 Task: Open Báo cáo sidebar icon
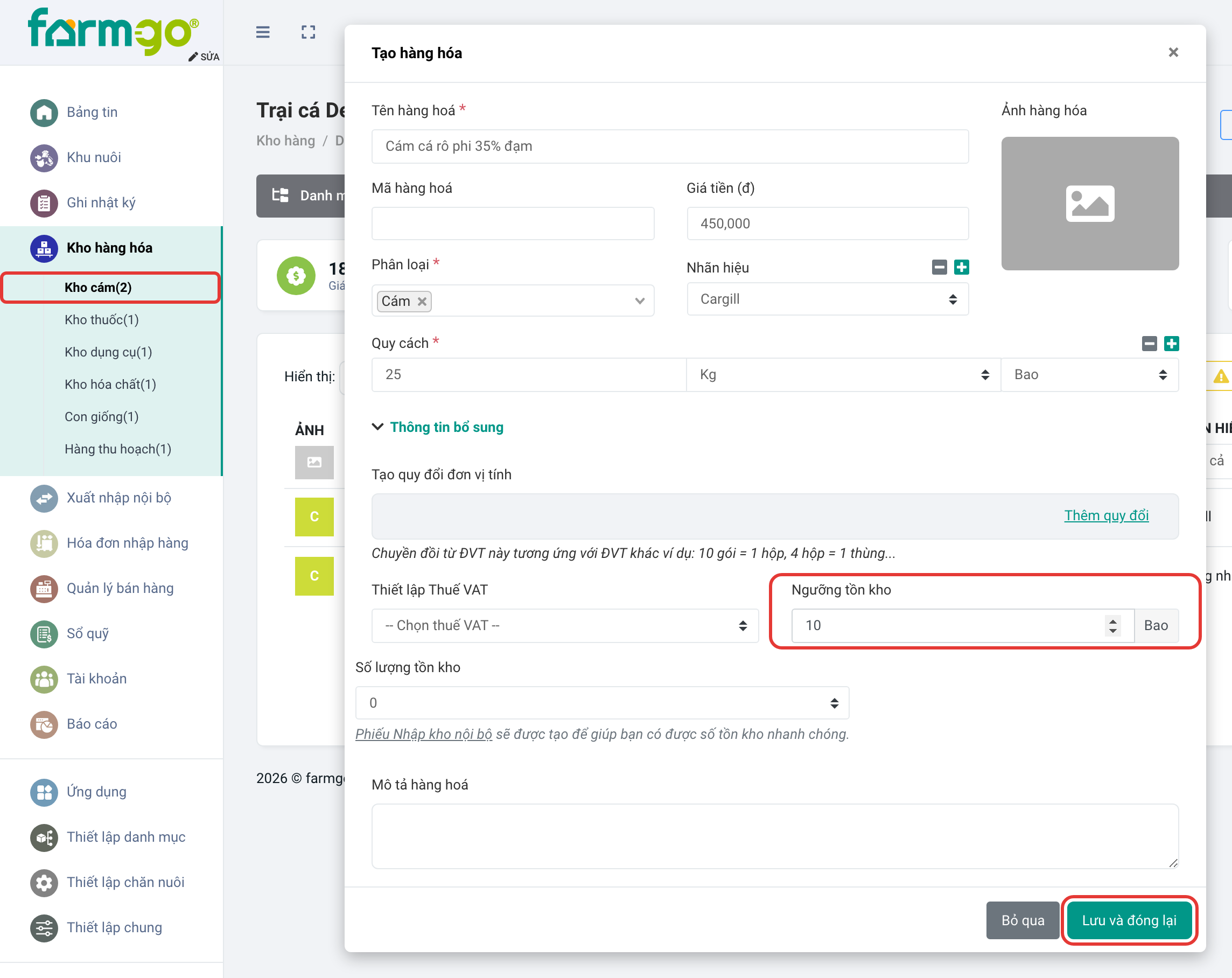pyautogui.click(x=44, y=724)
